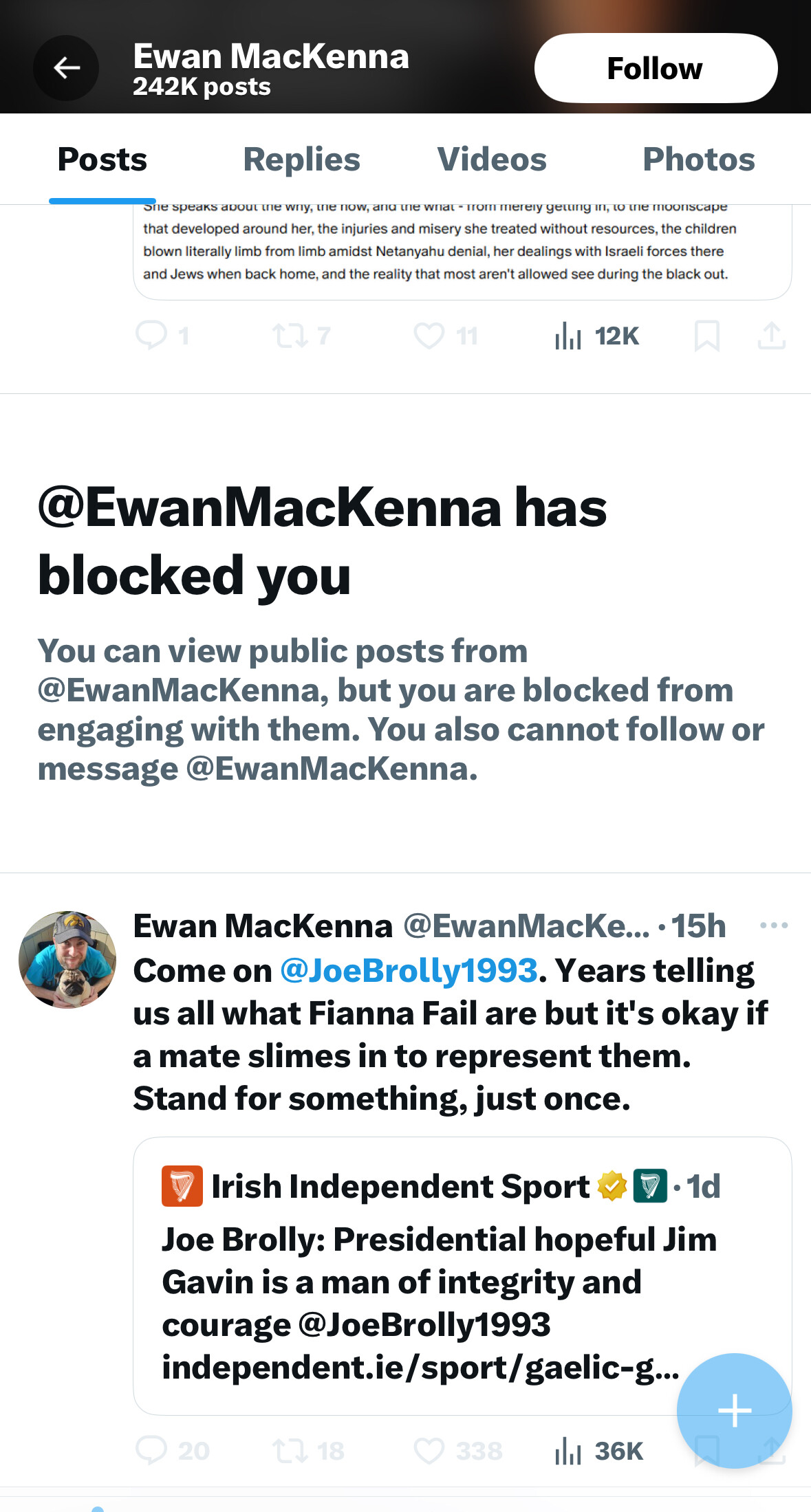Reply to the post with 1 comment
Viewport: 811px width, 1512px height.
(x=152, y=336)
